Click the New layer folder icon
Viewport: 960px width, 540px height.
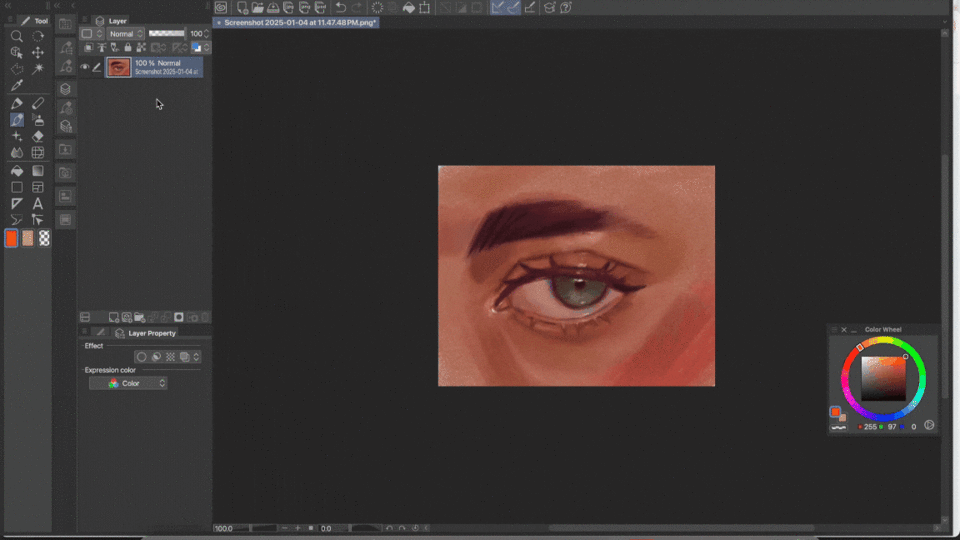(x=140, y=317)
